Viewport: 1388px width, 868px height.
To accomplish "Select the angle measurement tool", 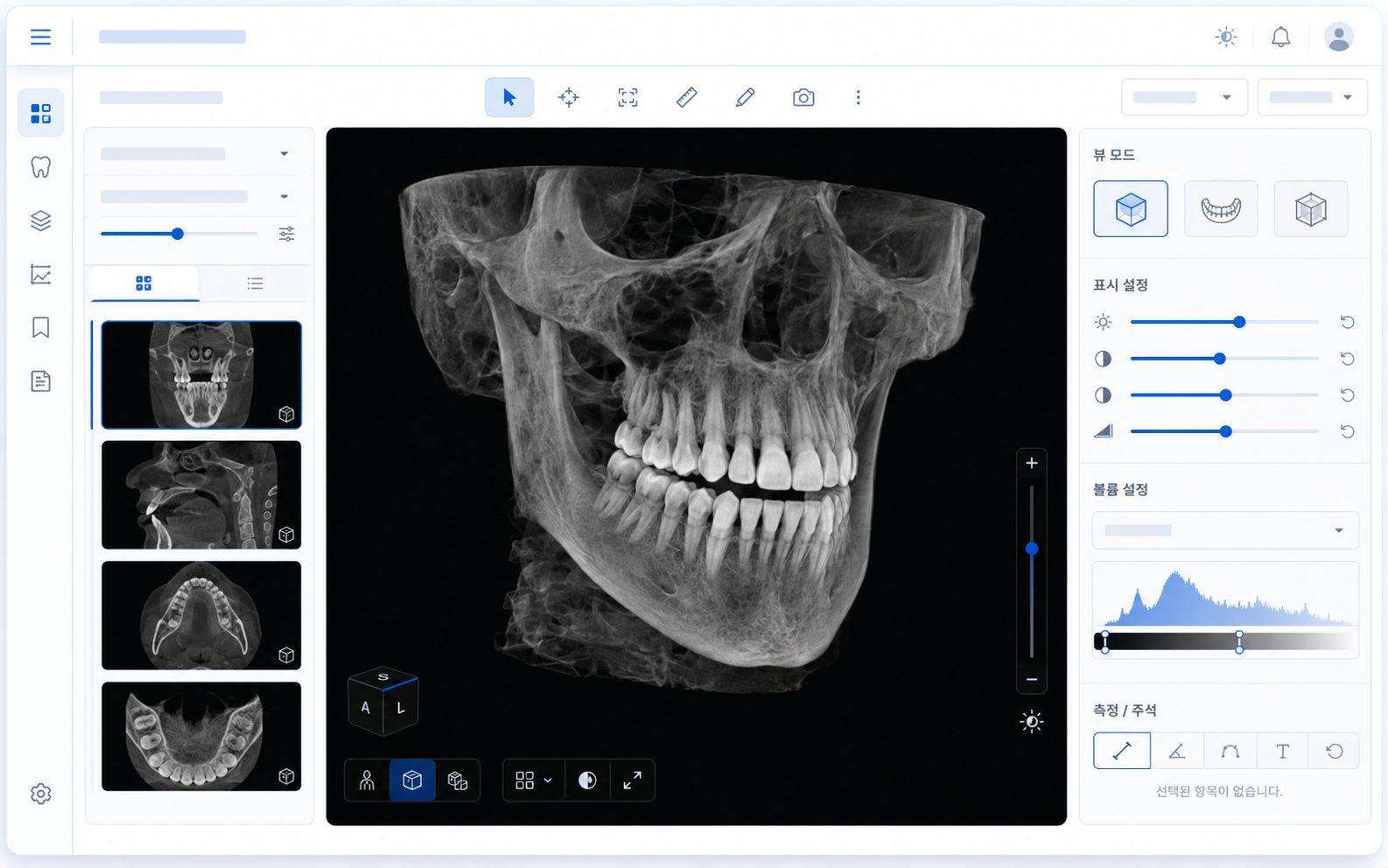I will [1177, 751].
